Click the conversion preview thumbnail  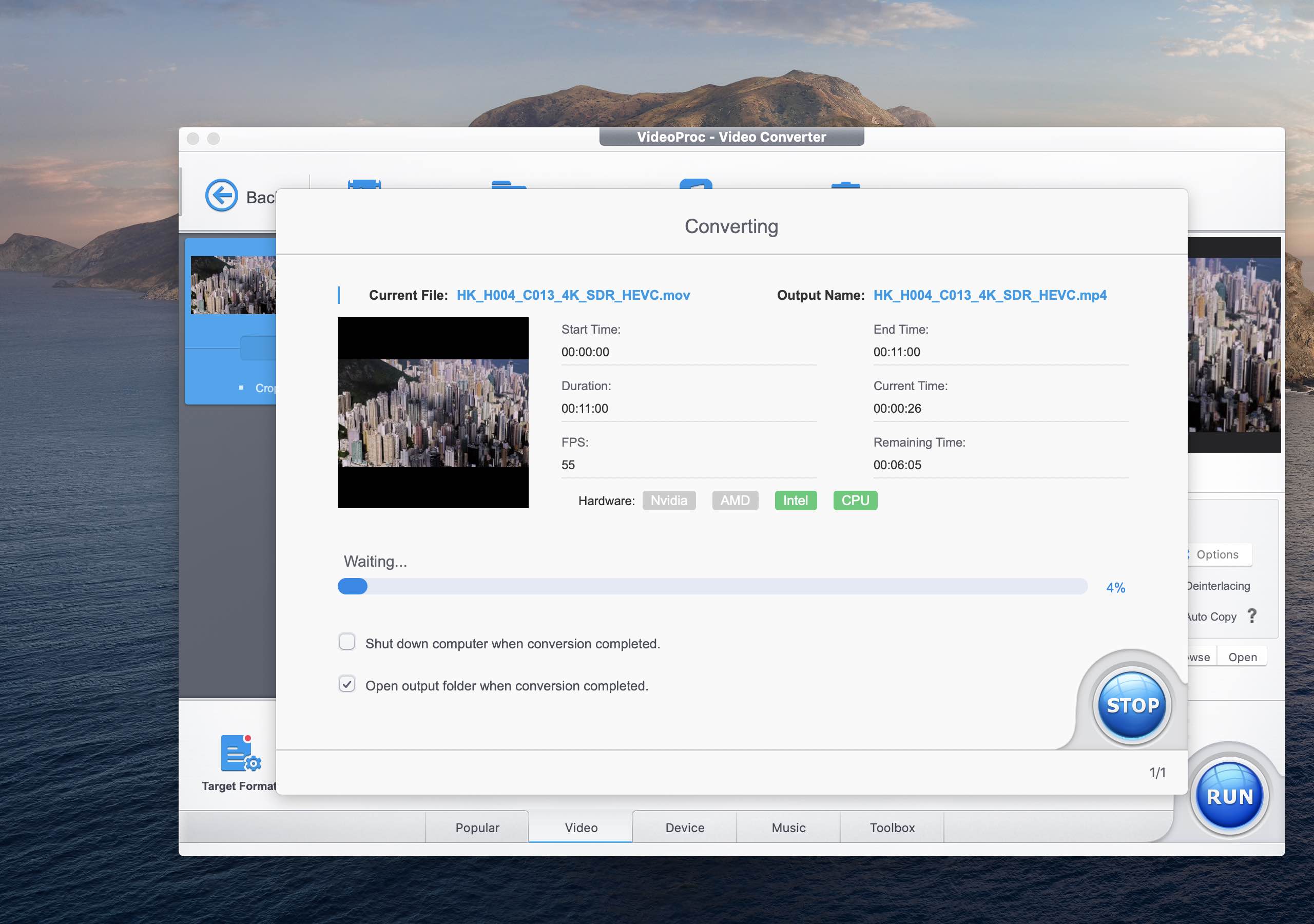click(x=433, y=413)
